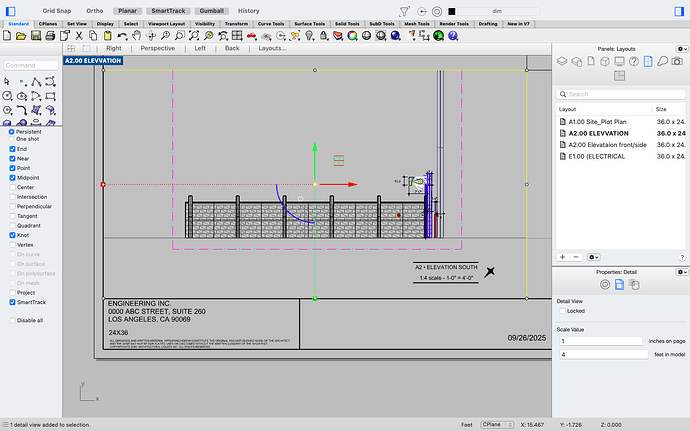
Task: Click the Cut scissors icon
Action: click(79, 36)
